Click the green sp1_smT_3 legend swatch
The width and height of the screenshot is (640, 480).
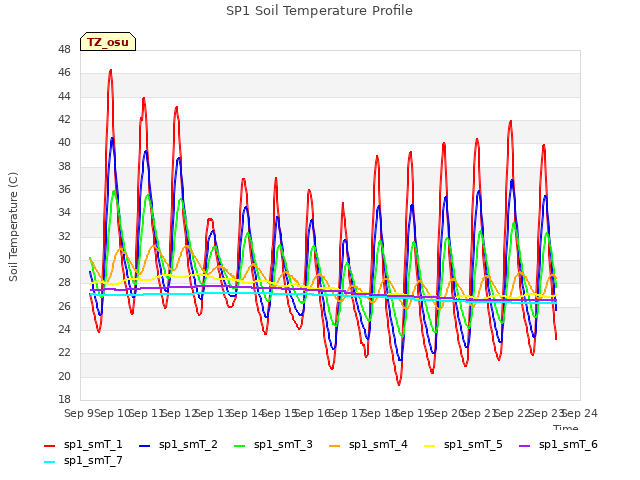pos(239,446)
